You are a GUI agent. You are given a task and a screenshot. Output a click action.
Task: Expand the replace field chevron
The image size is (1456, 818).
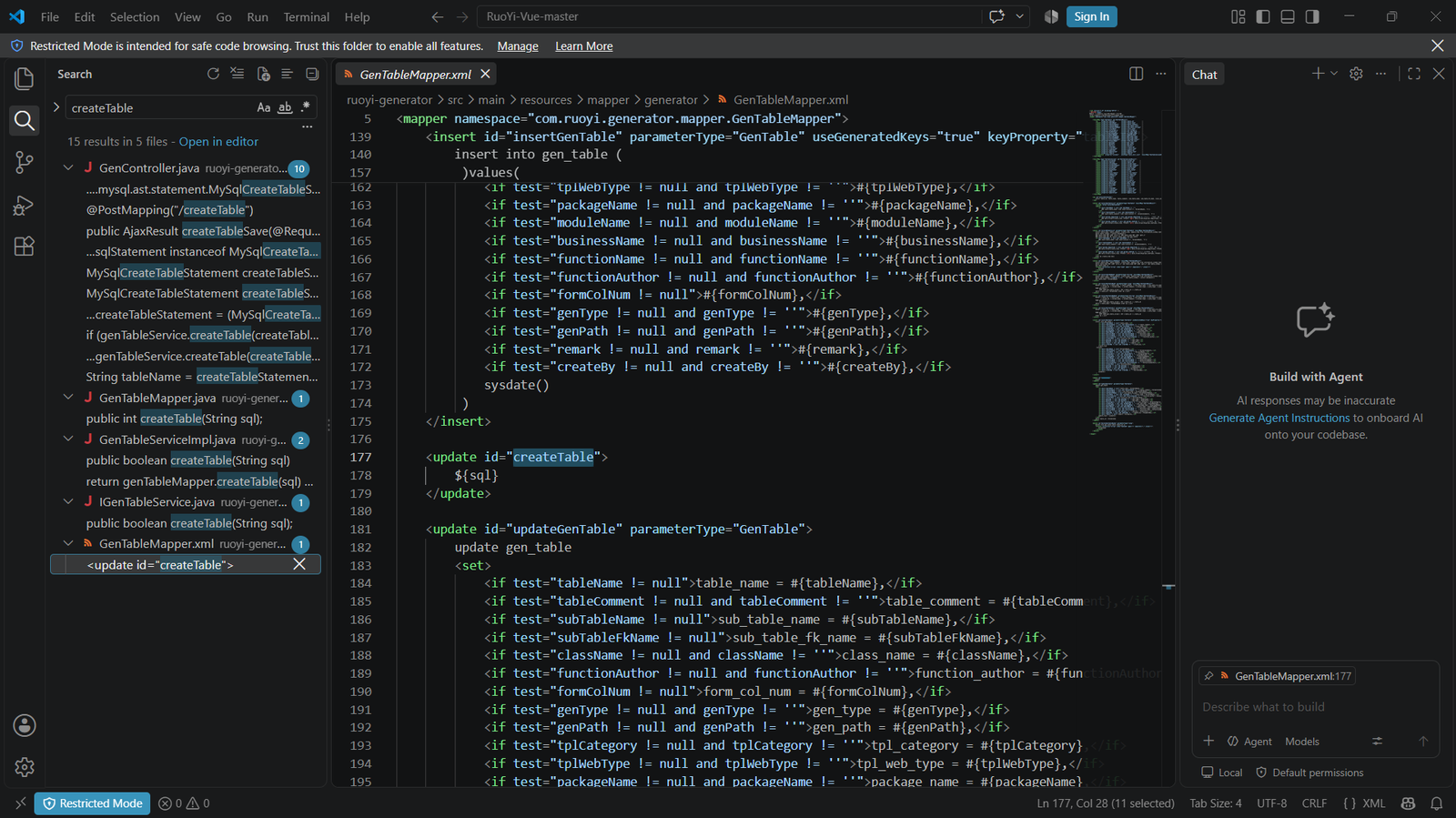pos(56,107)
